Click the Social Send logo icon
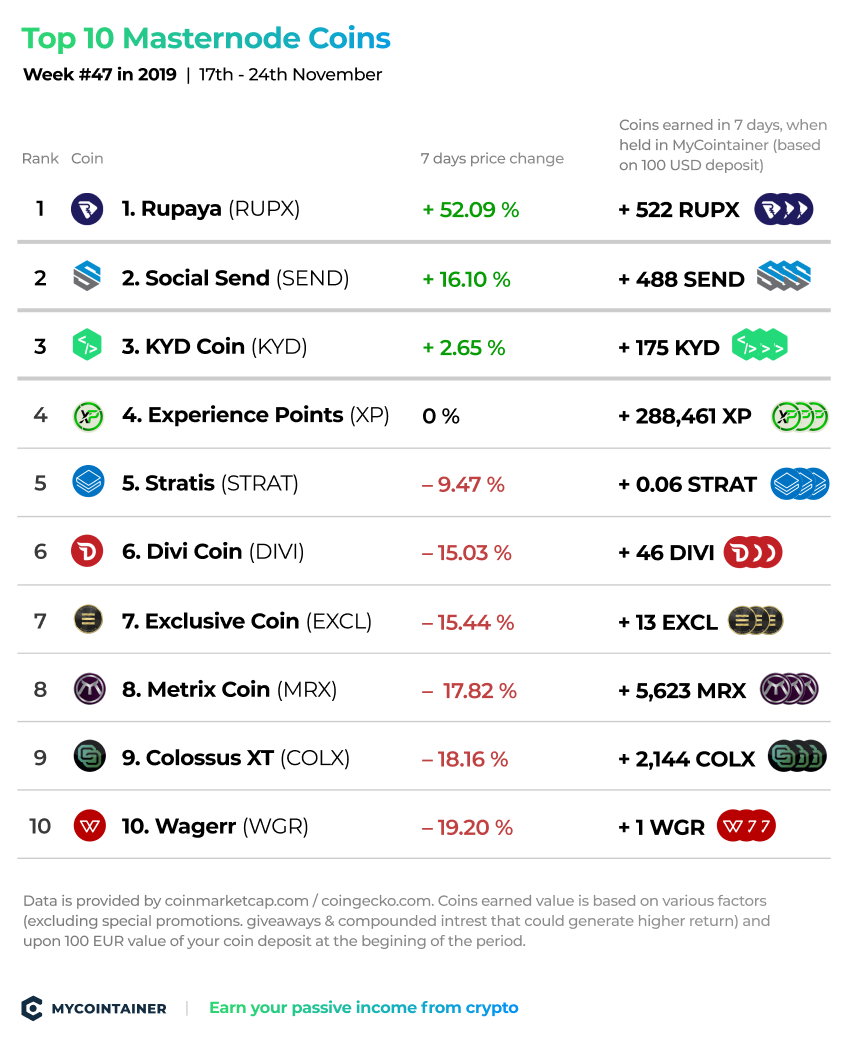The width and height of the screenshot is (859, 1056). tap(87, 276)
